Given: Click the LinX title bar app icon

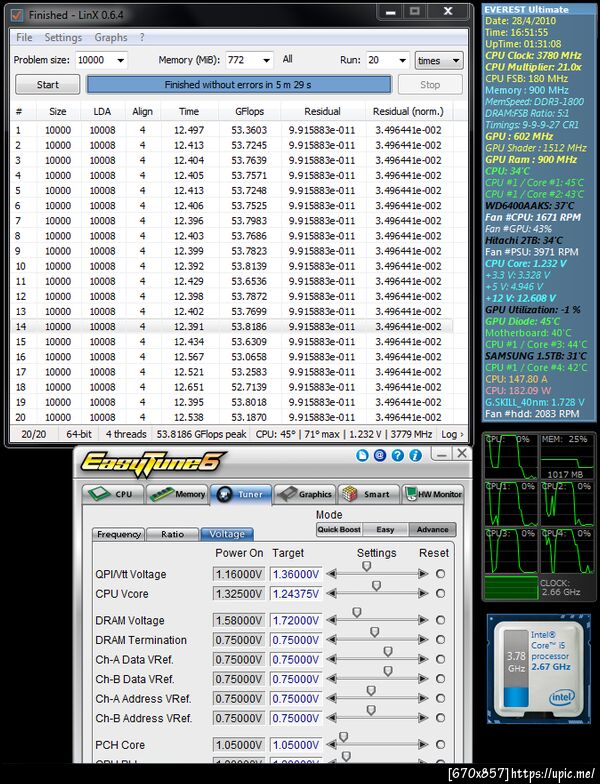Looking at the screenshot, I should tap(16, 15).
